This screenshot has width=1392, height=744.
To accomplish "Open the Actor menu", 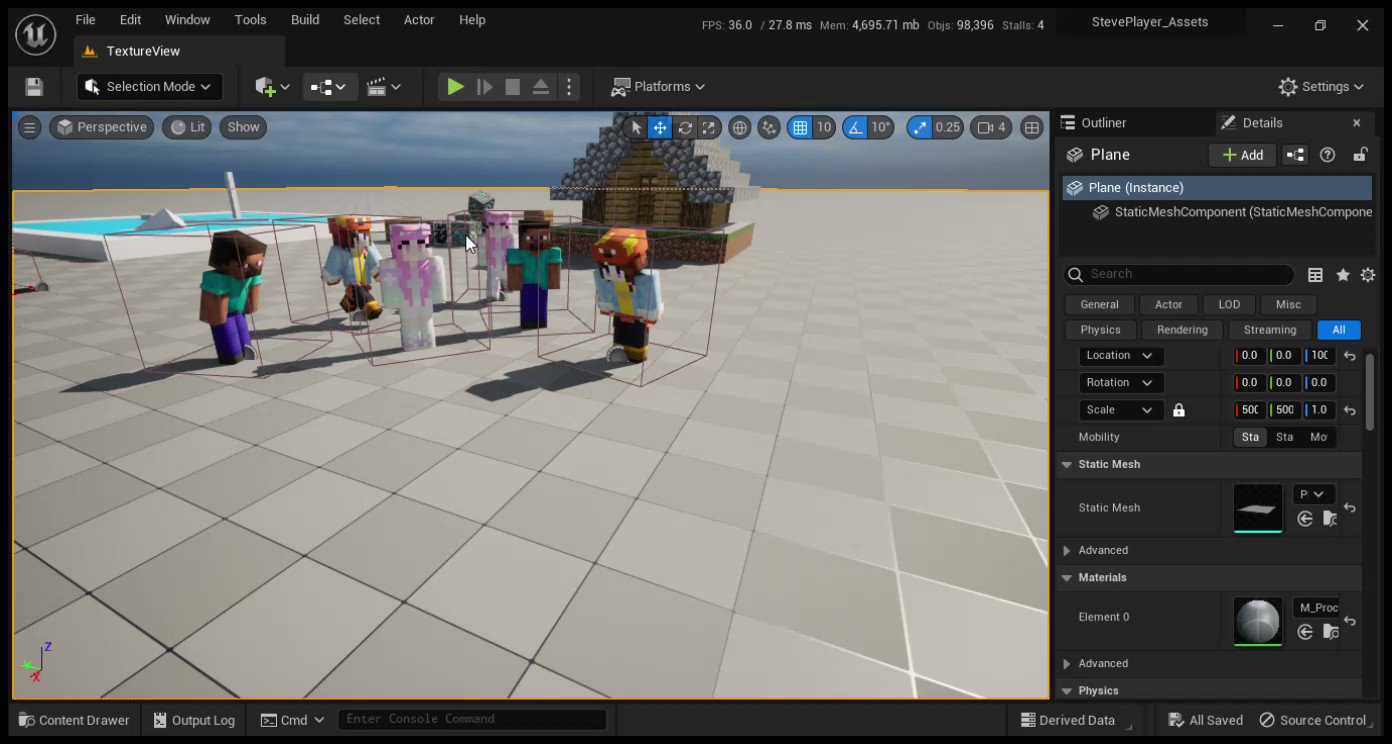I will point(419,19).
